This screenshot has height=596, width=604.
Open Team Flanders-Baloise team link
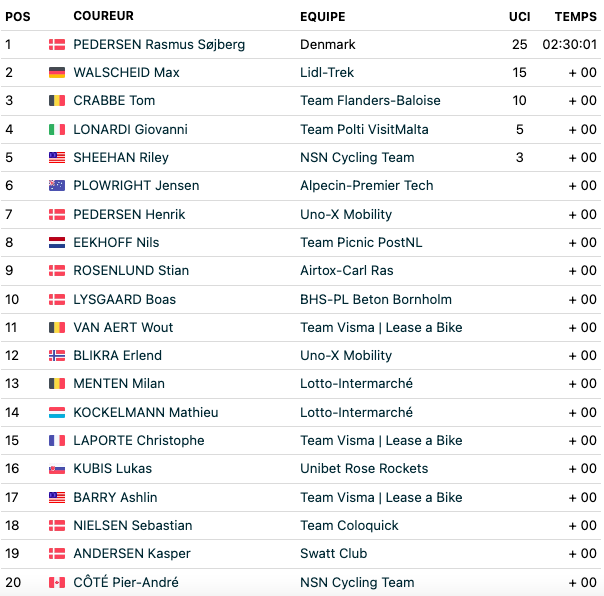(370, 101)
